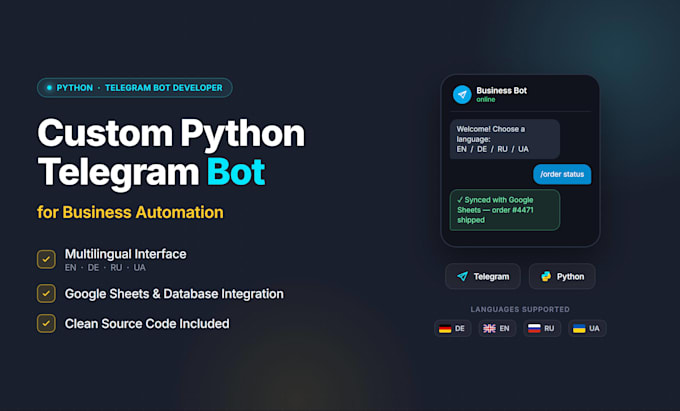Click the UK flag icon
The width and height of the screenshot is (680, 411).
[x=489, y=329]
